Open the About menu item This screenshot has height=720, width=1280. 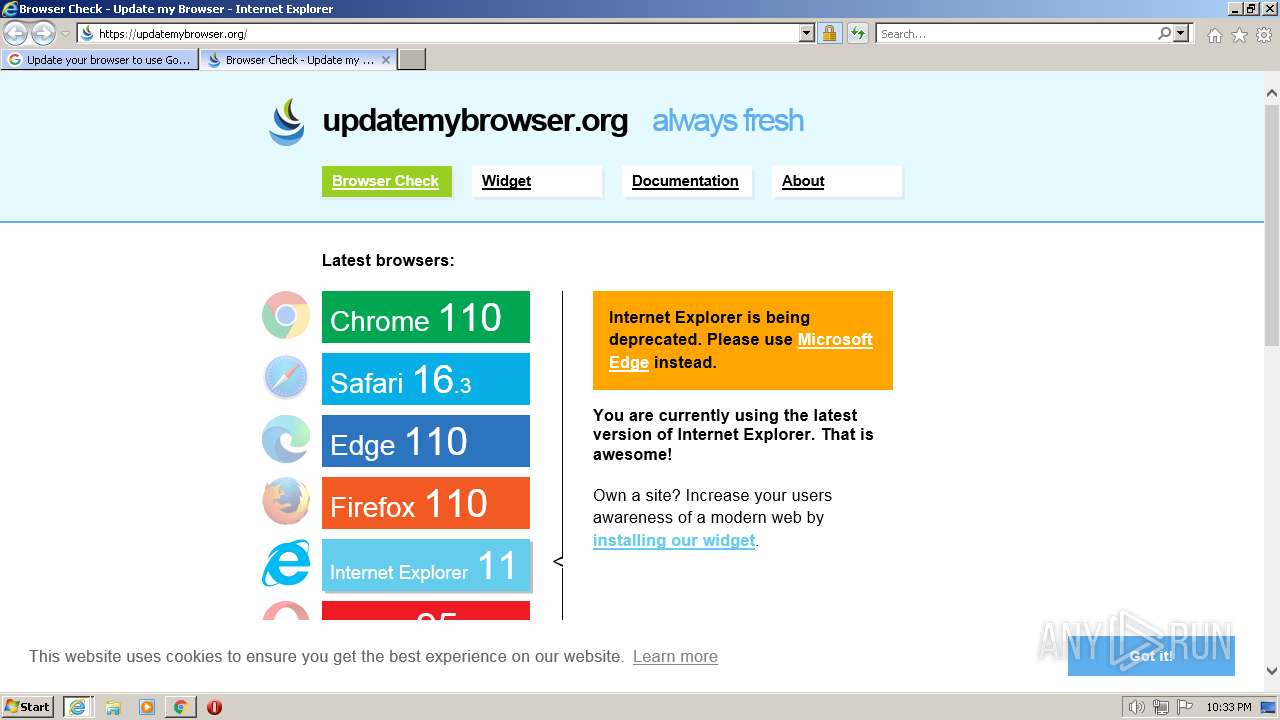(x=837, y=181)
